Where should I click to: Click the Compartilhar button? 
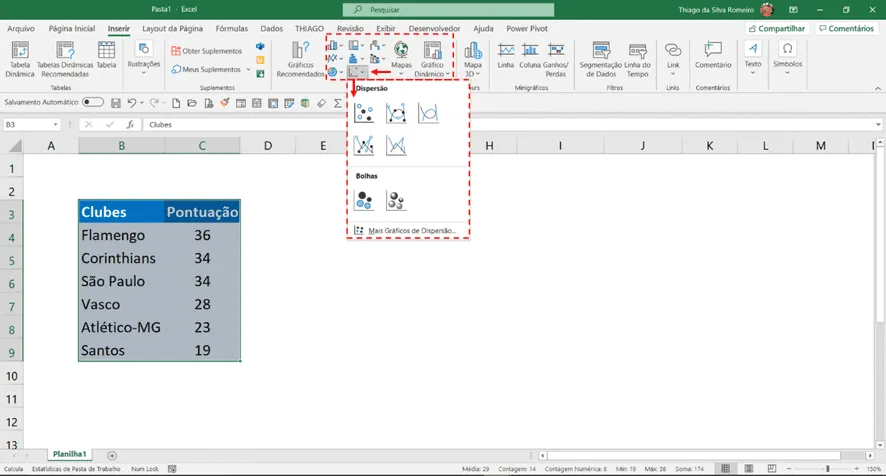[x=777, y=28]
